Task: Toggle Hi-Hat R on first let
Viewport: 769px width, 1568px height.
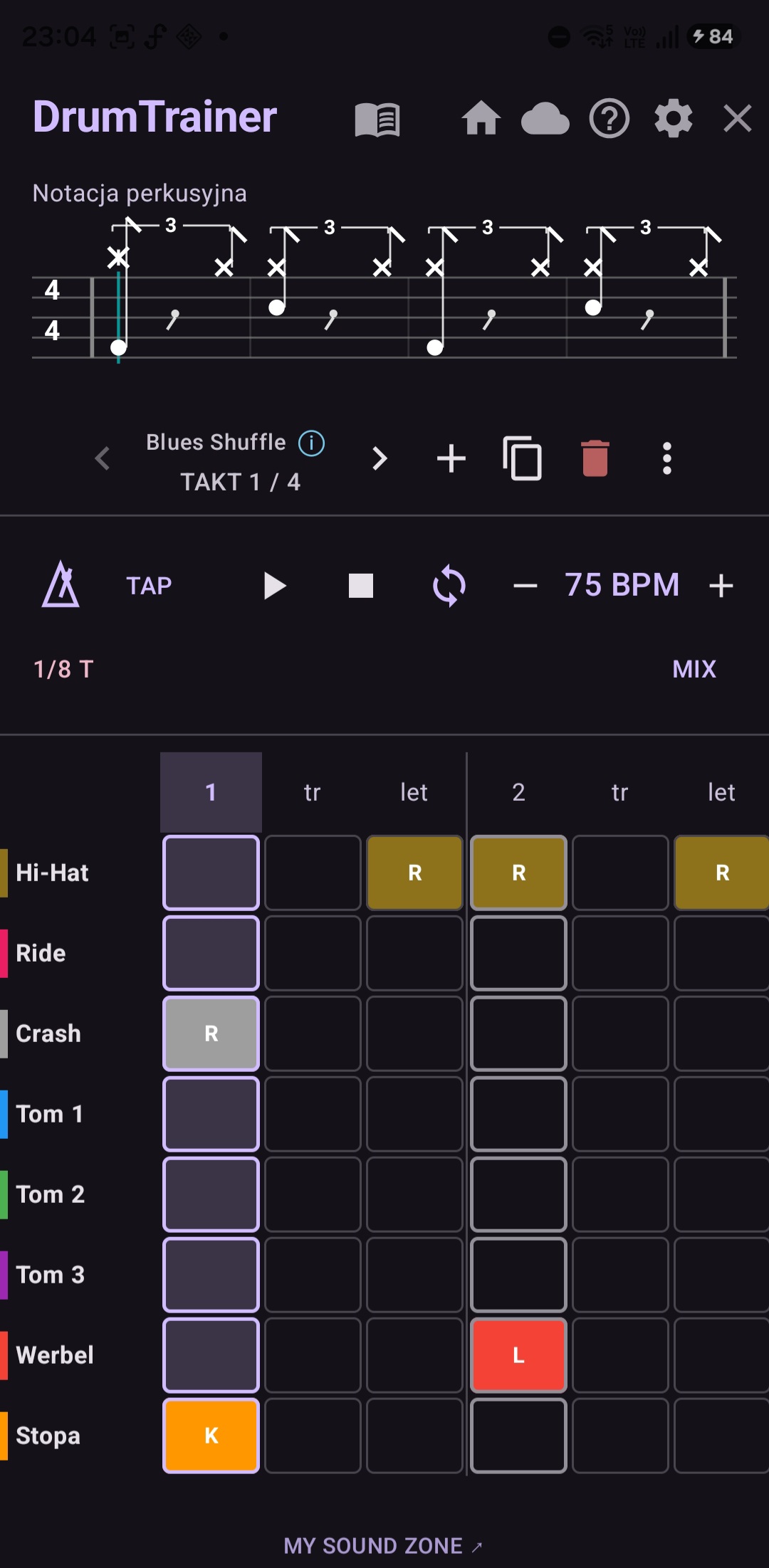Action: (414, 873)
